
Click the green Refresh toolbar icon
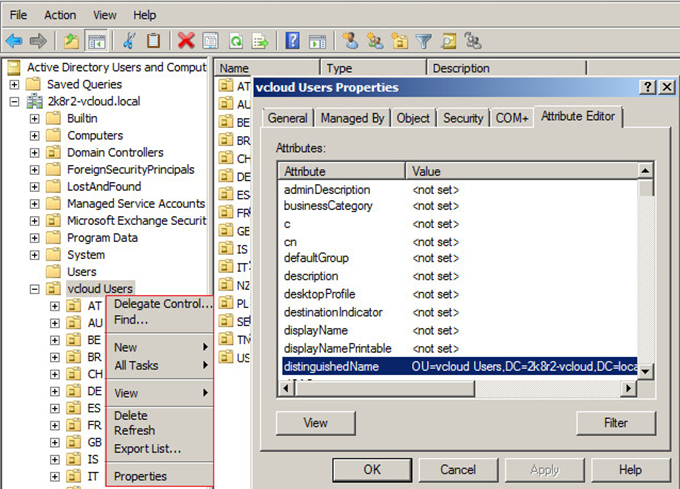(235, 41)
